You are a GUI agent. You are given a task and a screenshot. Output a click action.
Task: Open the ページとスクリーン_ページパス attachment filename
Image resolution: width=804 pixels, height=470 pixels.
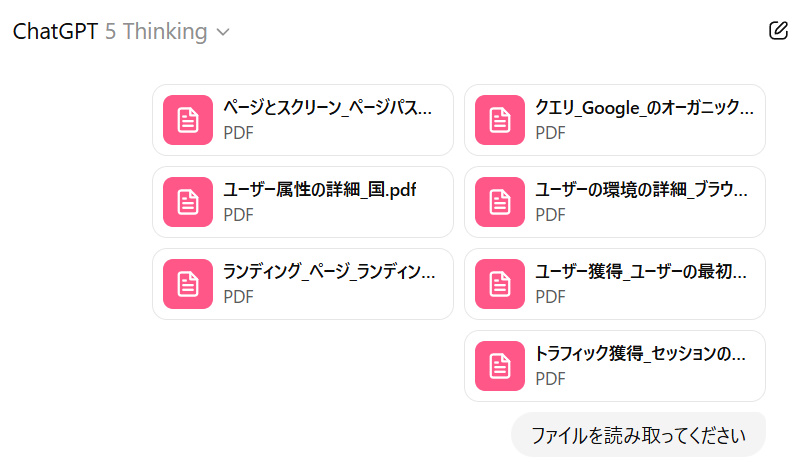click(328, 108)
